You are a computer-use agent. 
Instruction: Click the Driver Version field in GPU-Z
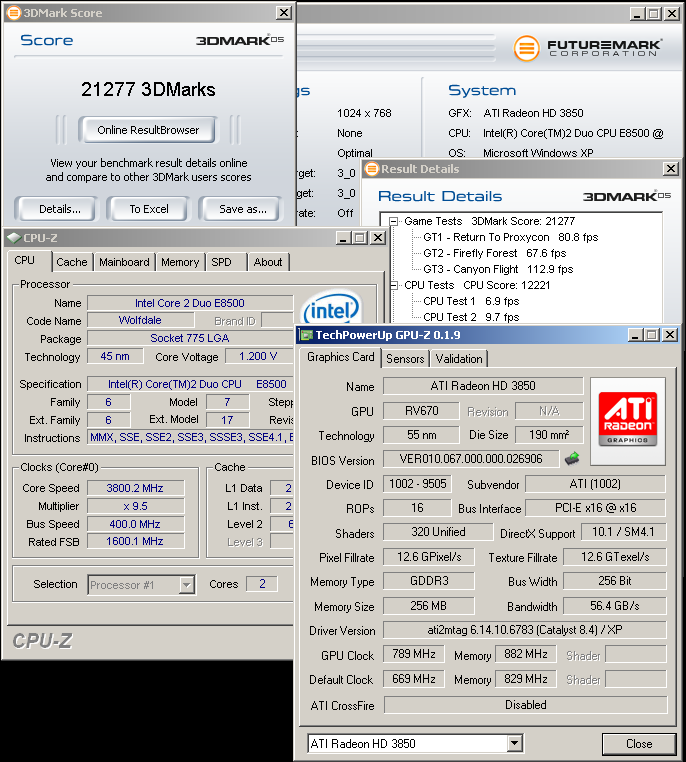525,630
